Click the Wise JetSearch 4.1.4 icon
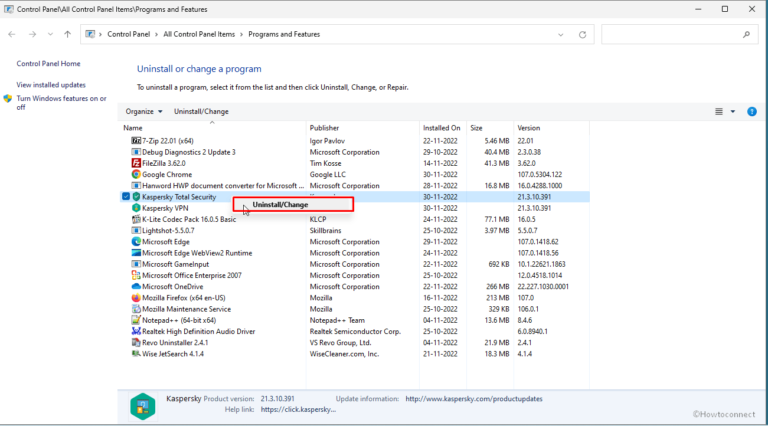 pyautogui.click(x=136, y=354)
